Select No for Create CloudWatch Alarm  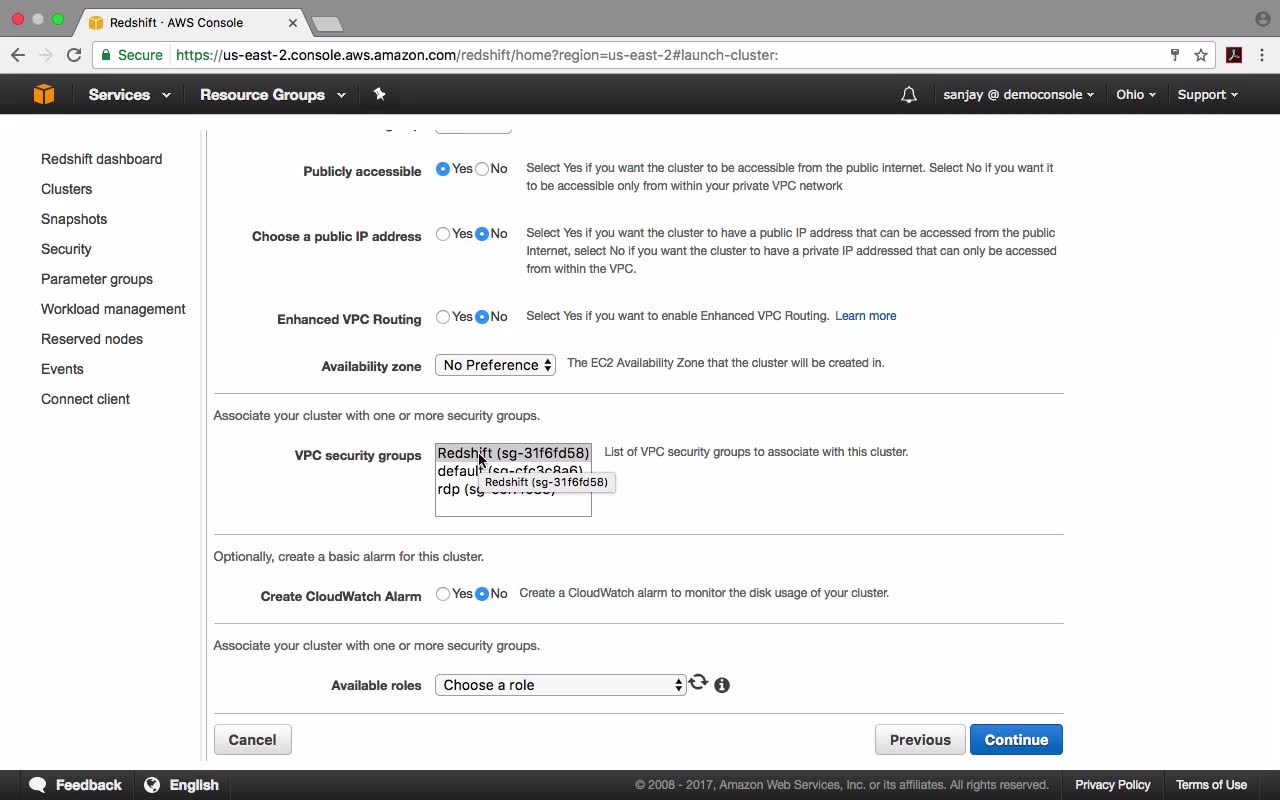(482, 594)
